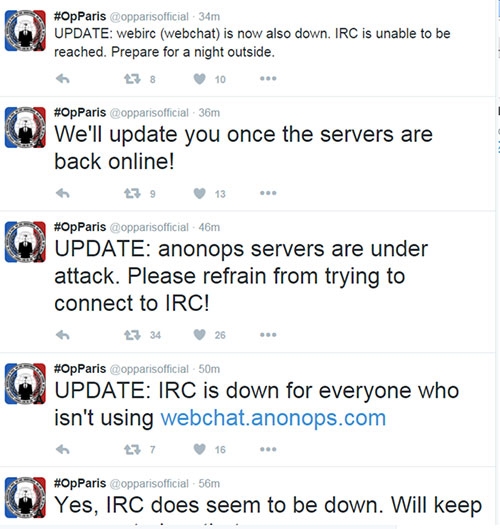
Task: Retweet the 34m webirc update tweet
Action: point(132,79)
